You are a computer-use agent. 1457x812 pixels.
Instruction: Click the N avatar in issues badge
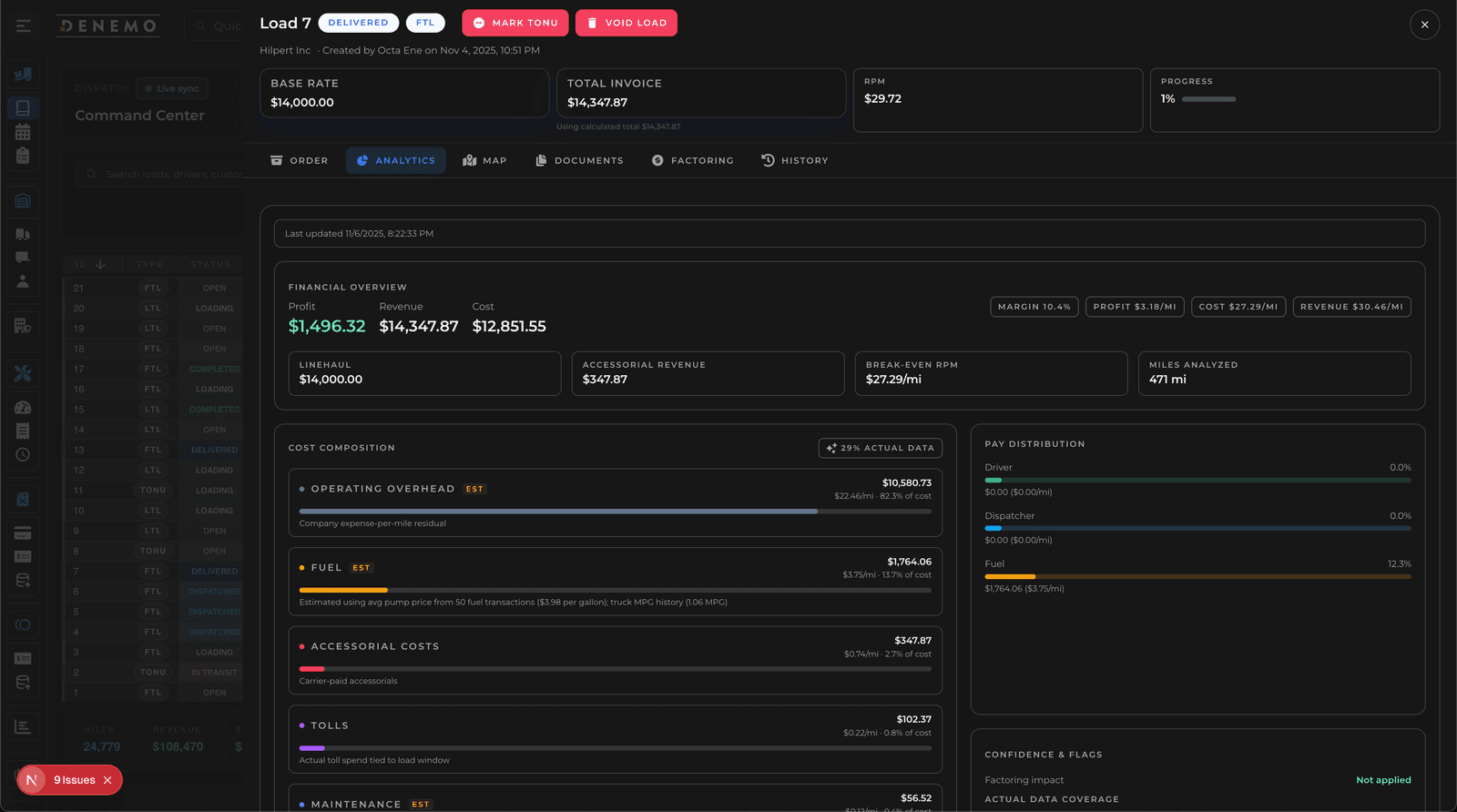(31, 780)
